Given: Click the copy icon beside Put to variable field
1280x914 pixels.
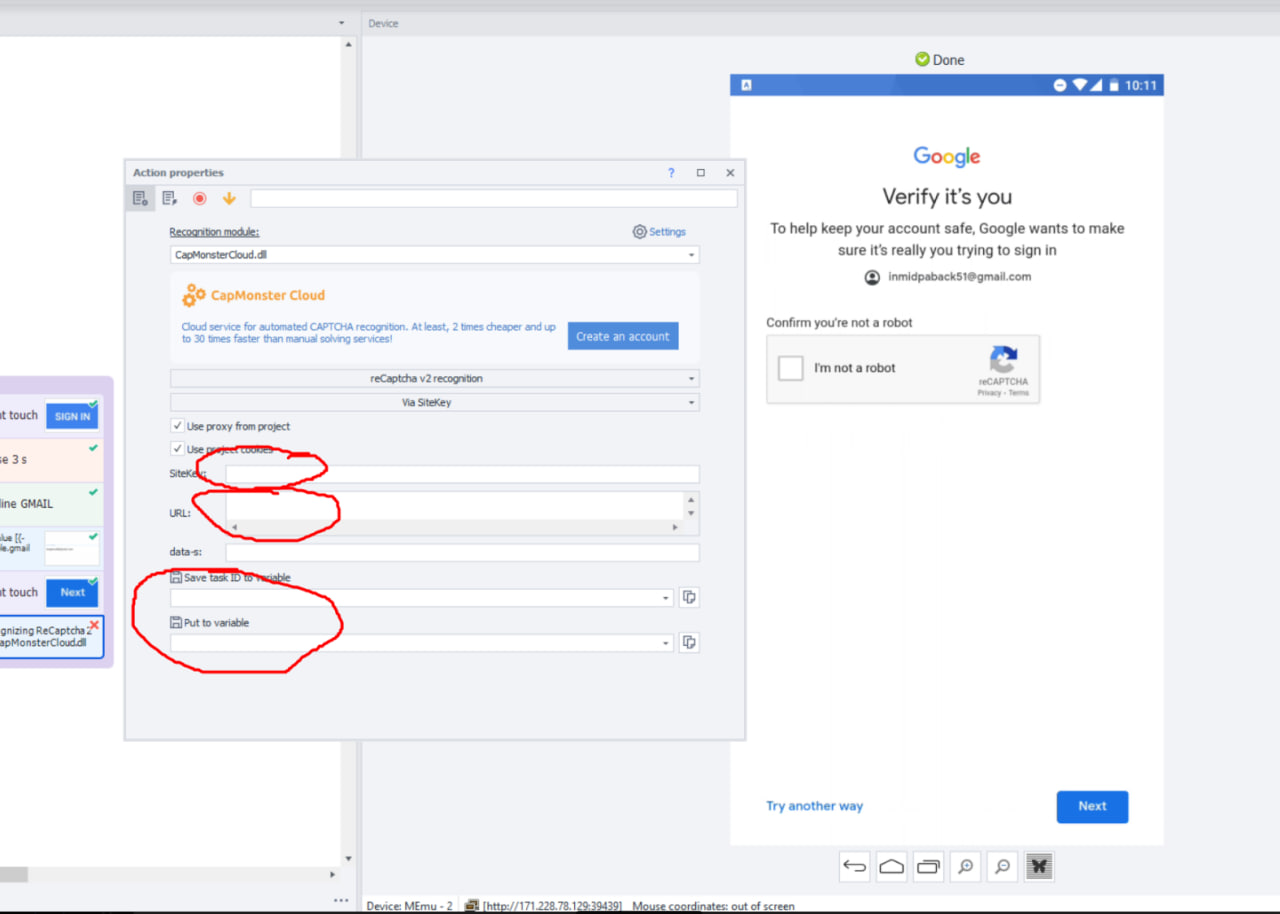Looking at the screenshot, I should click(689, 643).
